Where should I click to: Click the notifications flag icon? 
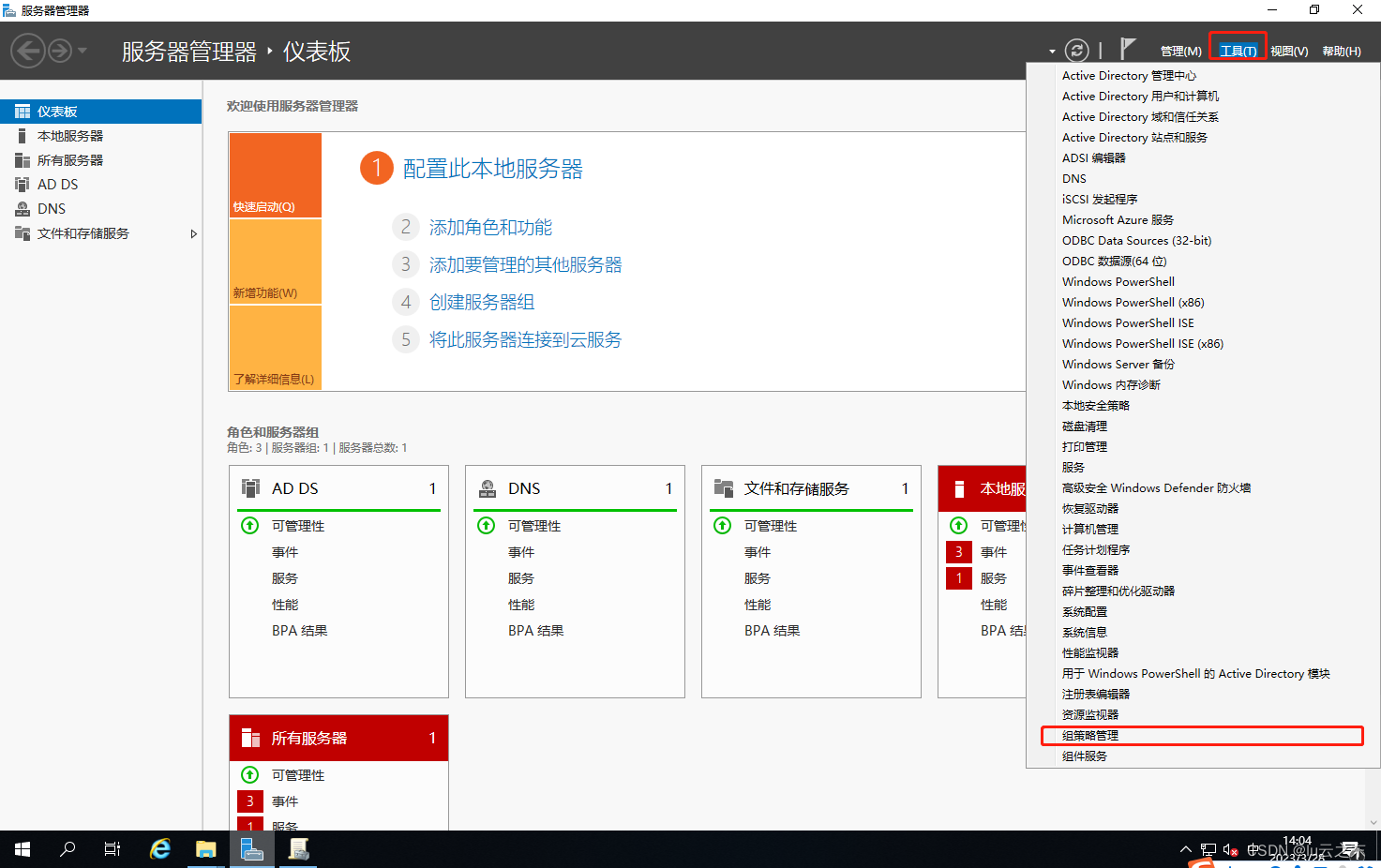point(1126,49)
